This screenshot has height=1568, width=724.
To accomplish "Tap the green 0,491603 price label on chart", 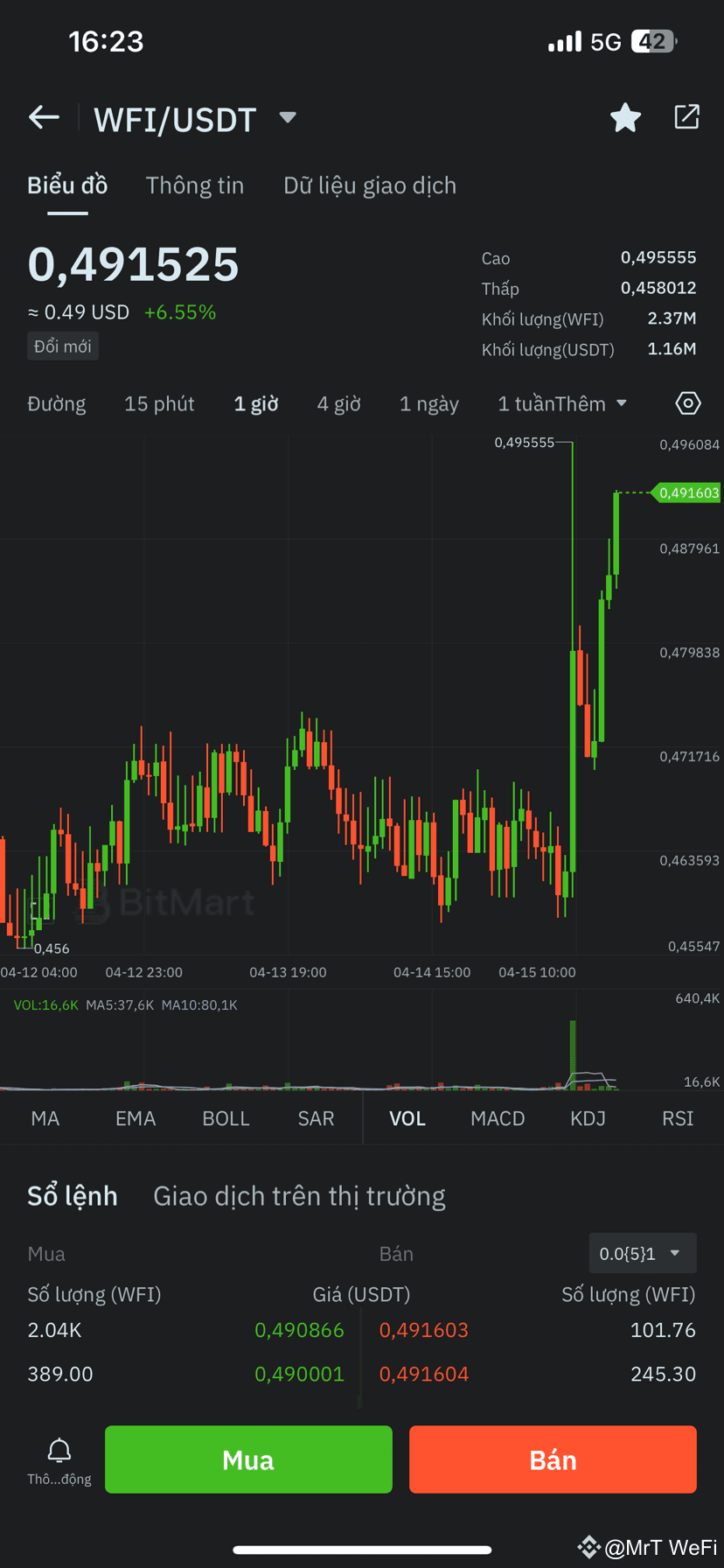I will click(x=688, y=493).
